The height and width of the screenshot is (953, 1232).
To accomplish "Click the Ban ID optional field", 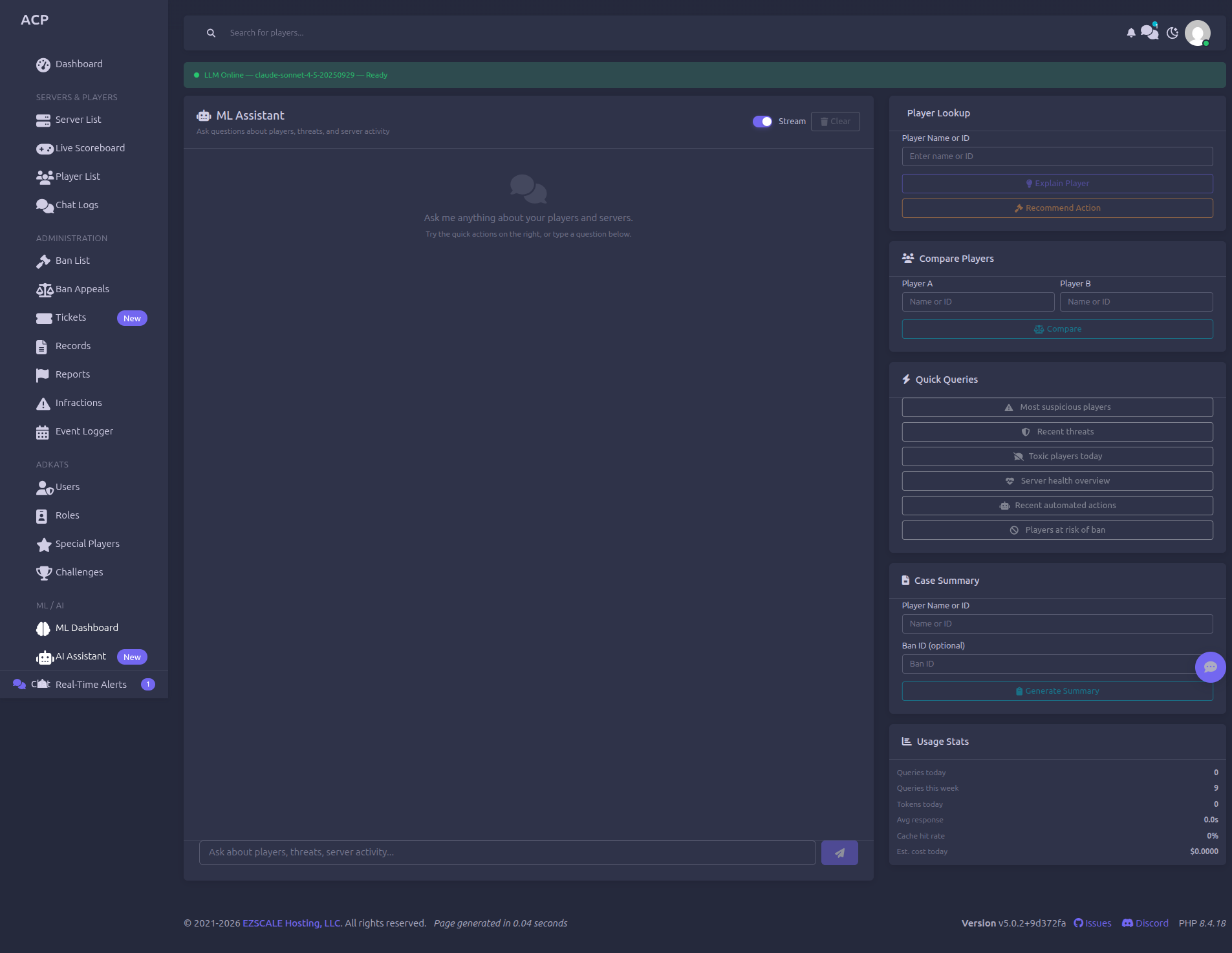I will pyautogui.click(x=1057, y=664).
